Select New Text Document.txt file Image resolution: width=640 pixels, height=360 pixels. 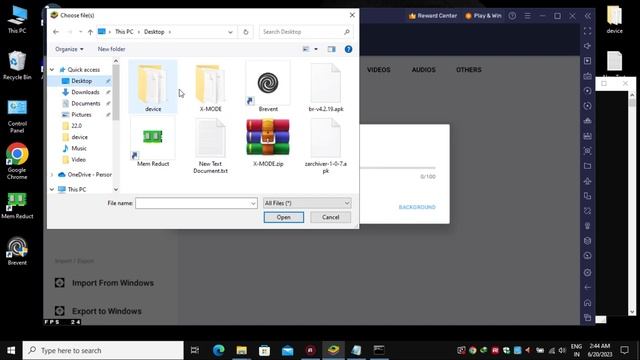[x=211, y=145]
